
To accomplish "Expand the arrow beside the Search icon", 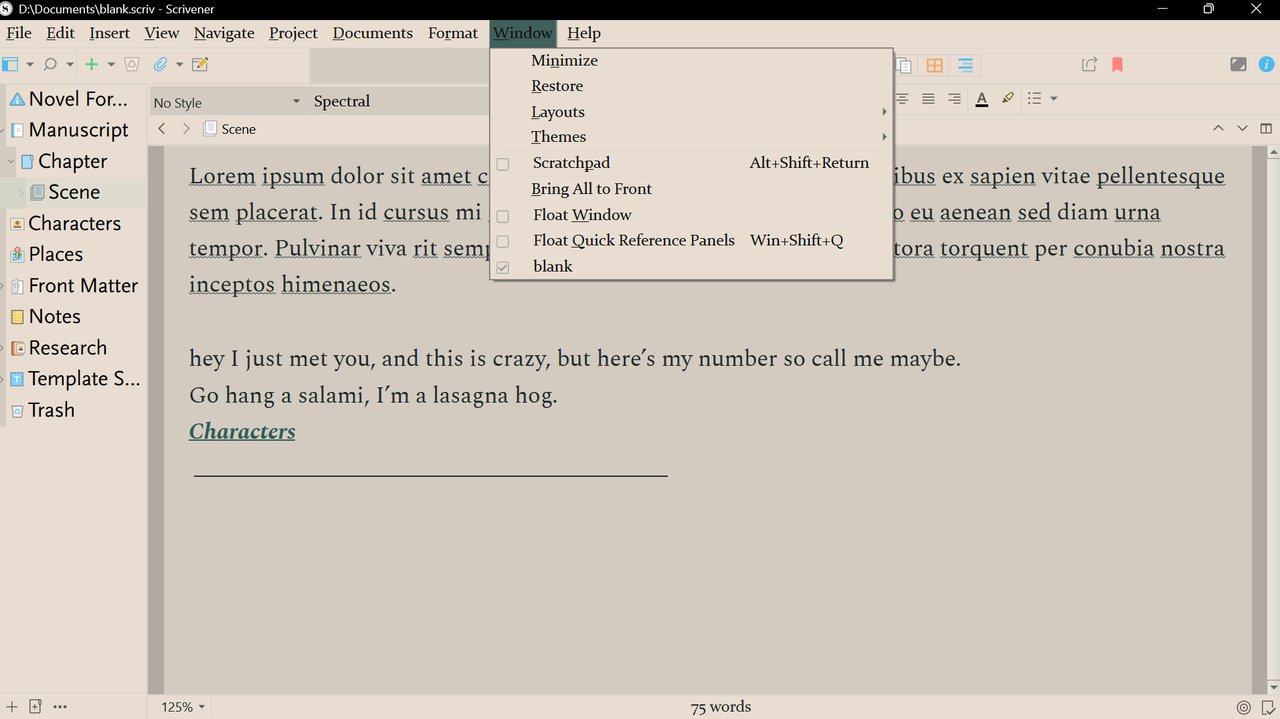I will (70, 65).
